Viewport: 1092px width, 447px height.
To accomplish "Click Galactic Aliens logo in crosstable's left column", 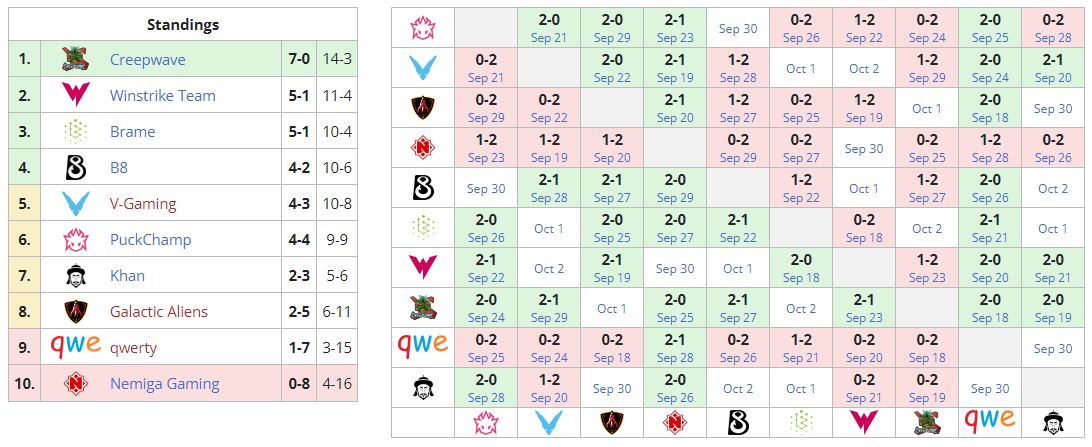I will [422, 107].
